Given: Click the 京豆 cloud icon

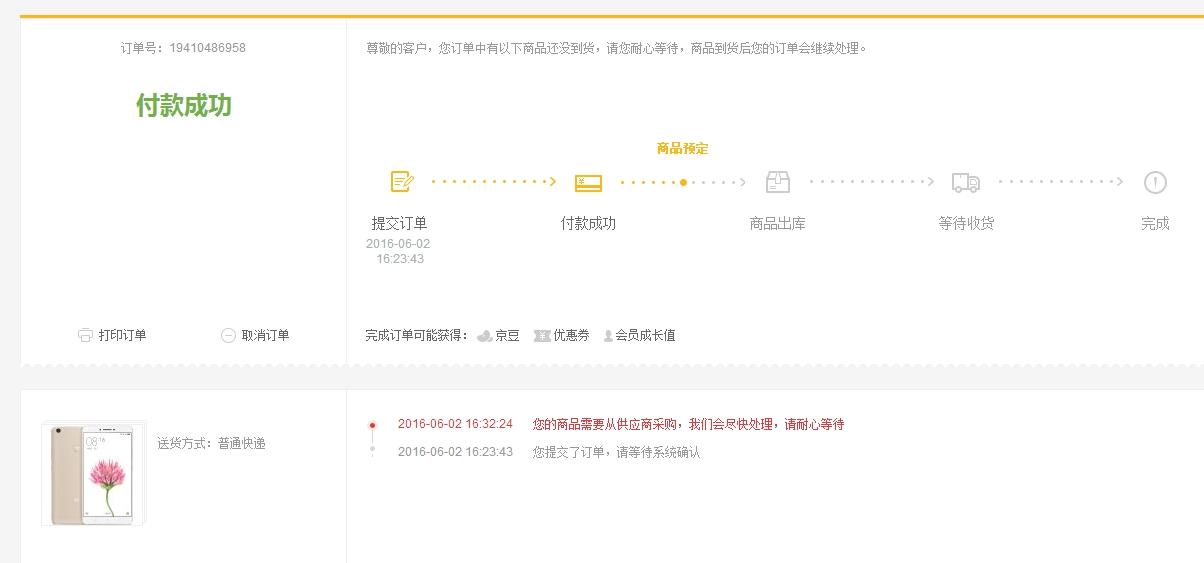Looking at the screenshot, I should pyautogui.click(x=484, y=336).
